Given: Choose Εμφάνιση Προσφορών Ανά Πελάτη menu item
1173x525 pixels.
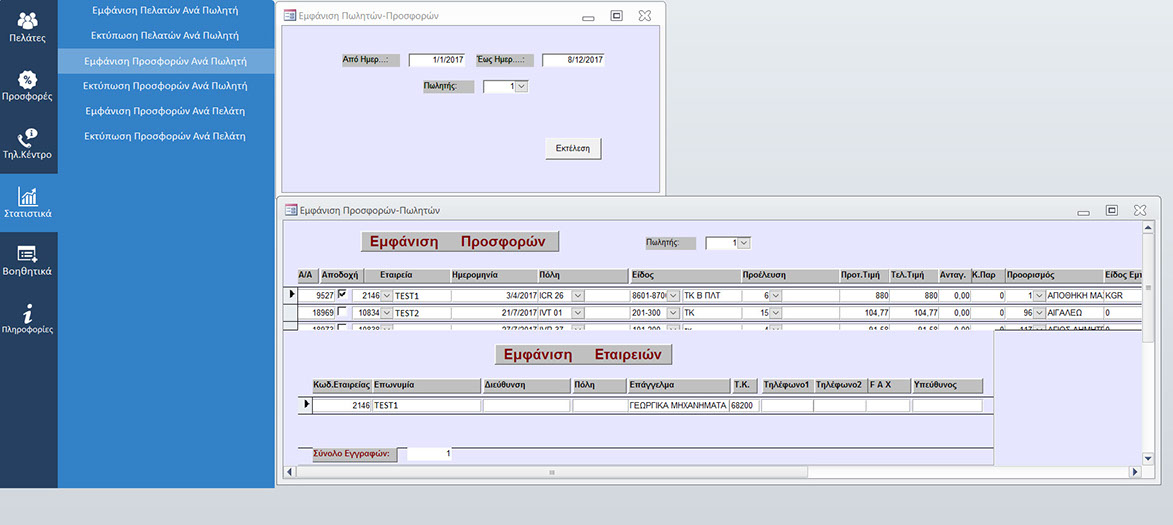Looking at the screenshot, I should [x=165, y=111].
